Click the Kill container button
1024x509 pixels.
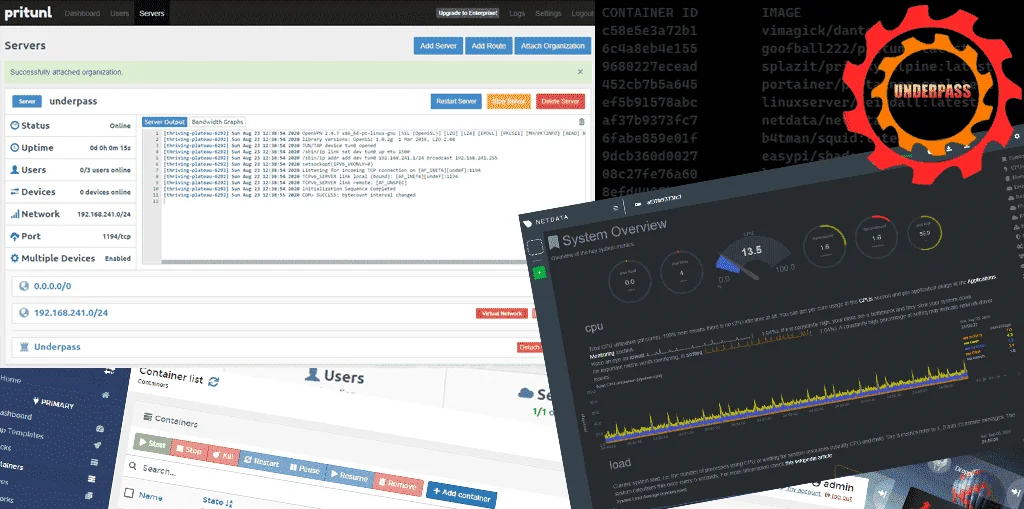point(223,456)
